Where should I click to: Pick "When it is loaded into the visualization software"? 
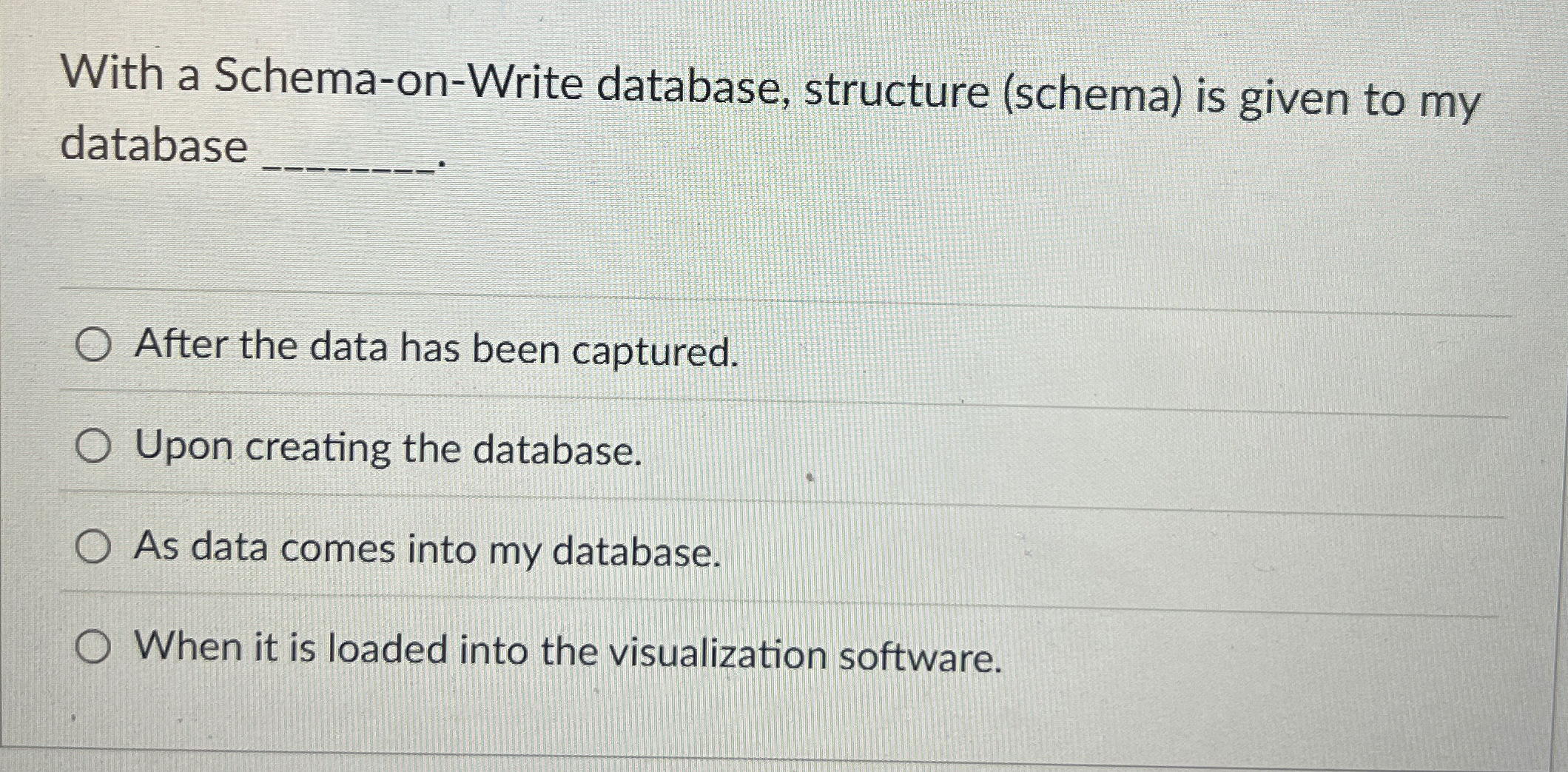93,648
